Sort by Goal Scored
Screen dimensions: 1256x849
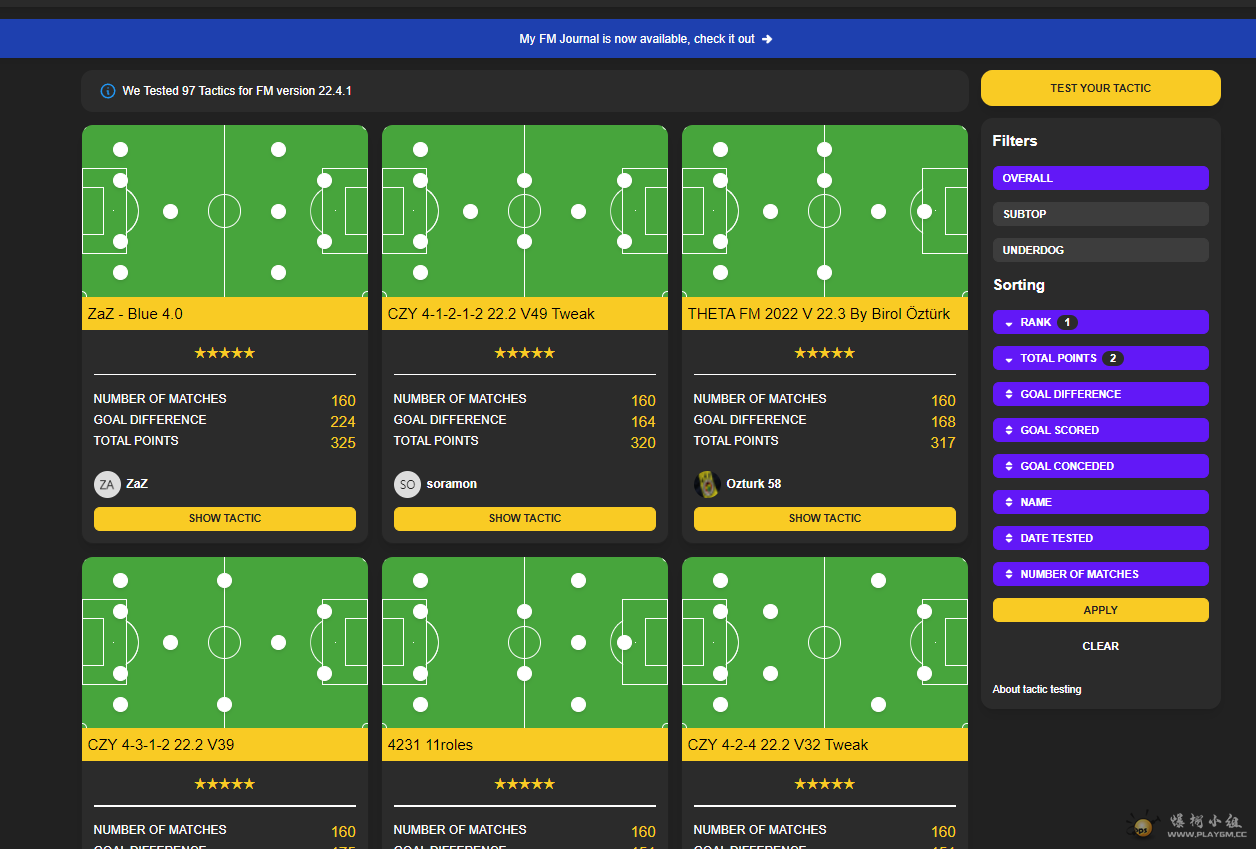pyautogui.click(x=1100, y=430)
